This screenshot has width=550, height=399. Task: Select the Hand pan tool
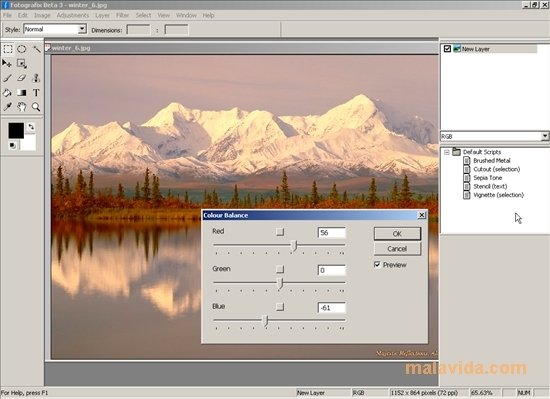pyautogui.click(x=22, y=107)
